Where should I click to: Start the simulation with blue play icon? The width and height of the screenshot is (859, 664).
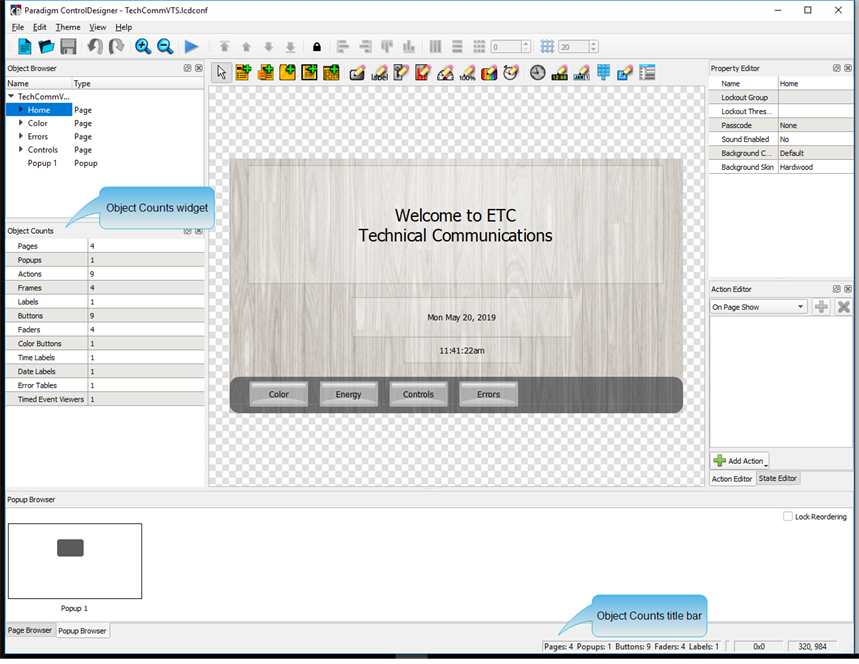(x=191, y=47)
